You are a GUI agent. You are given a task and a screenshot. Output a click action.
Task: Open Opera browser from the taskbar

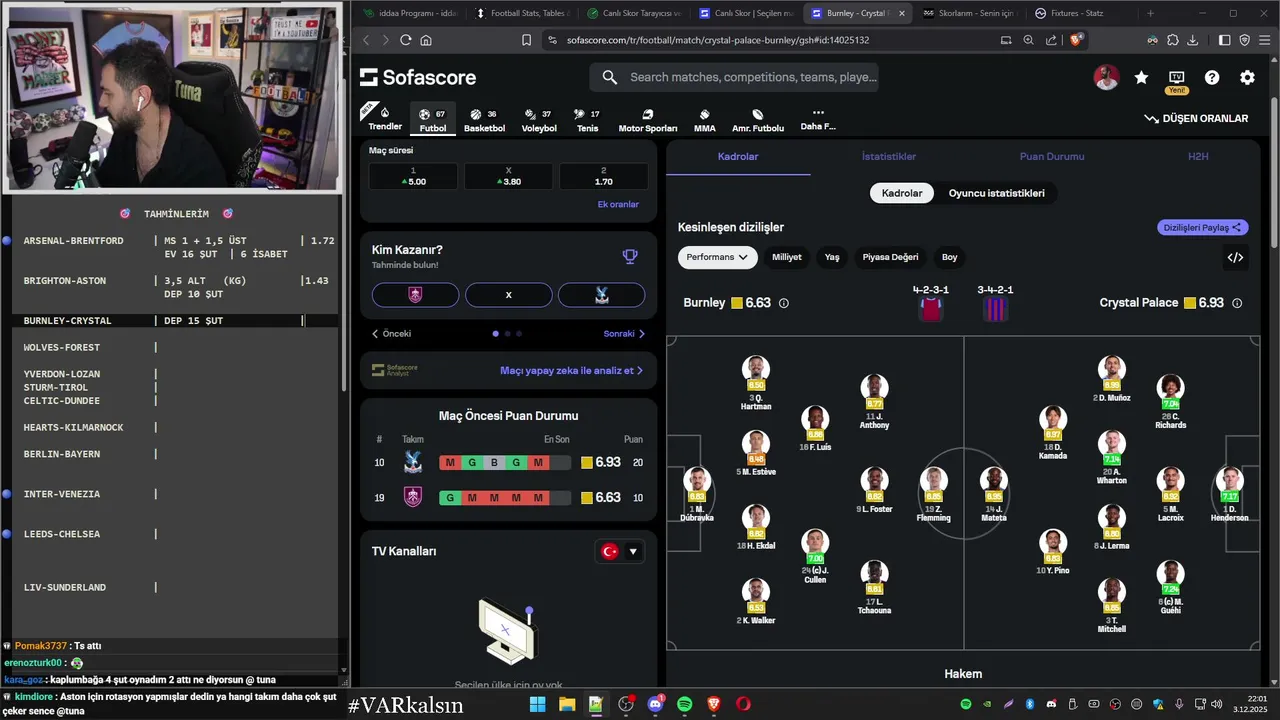pyautogui.click(x=743, y=704)
